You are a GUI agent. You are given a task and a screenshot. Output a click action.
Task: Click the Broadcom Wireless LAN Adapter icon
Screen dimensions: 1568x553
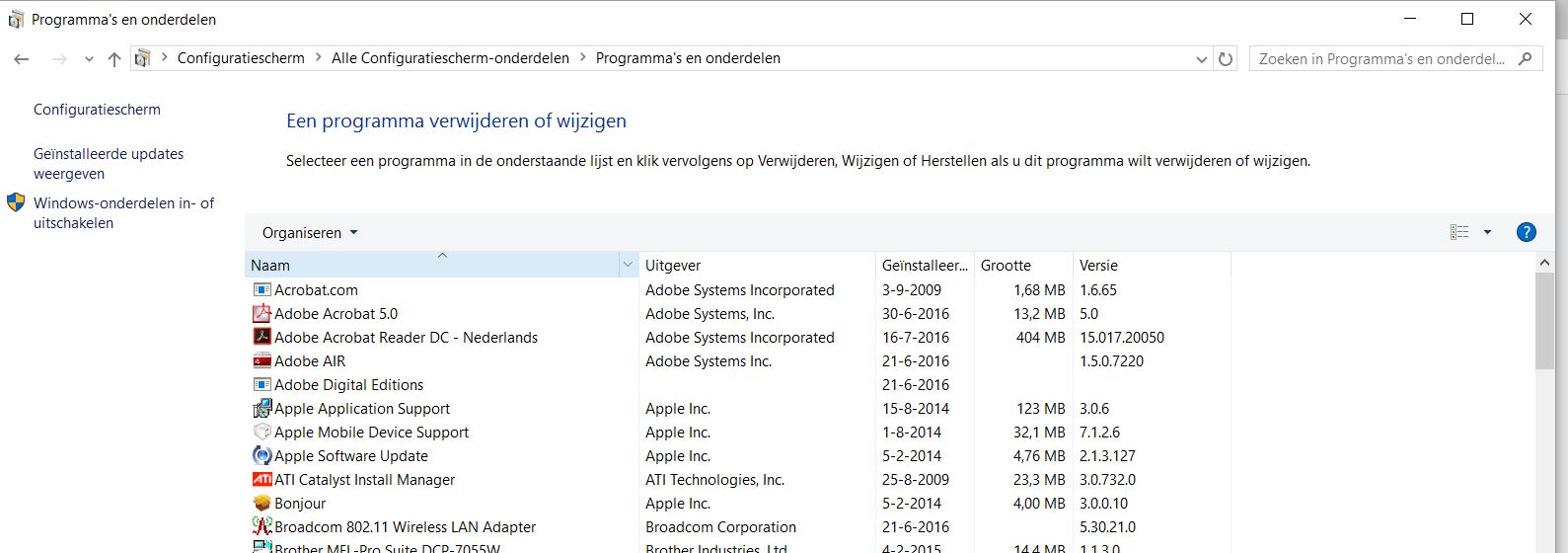pyautogui.click(x=261, y=526)
